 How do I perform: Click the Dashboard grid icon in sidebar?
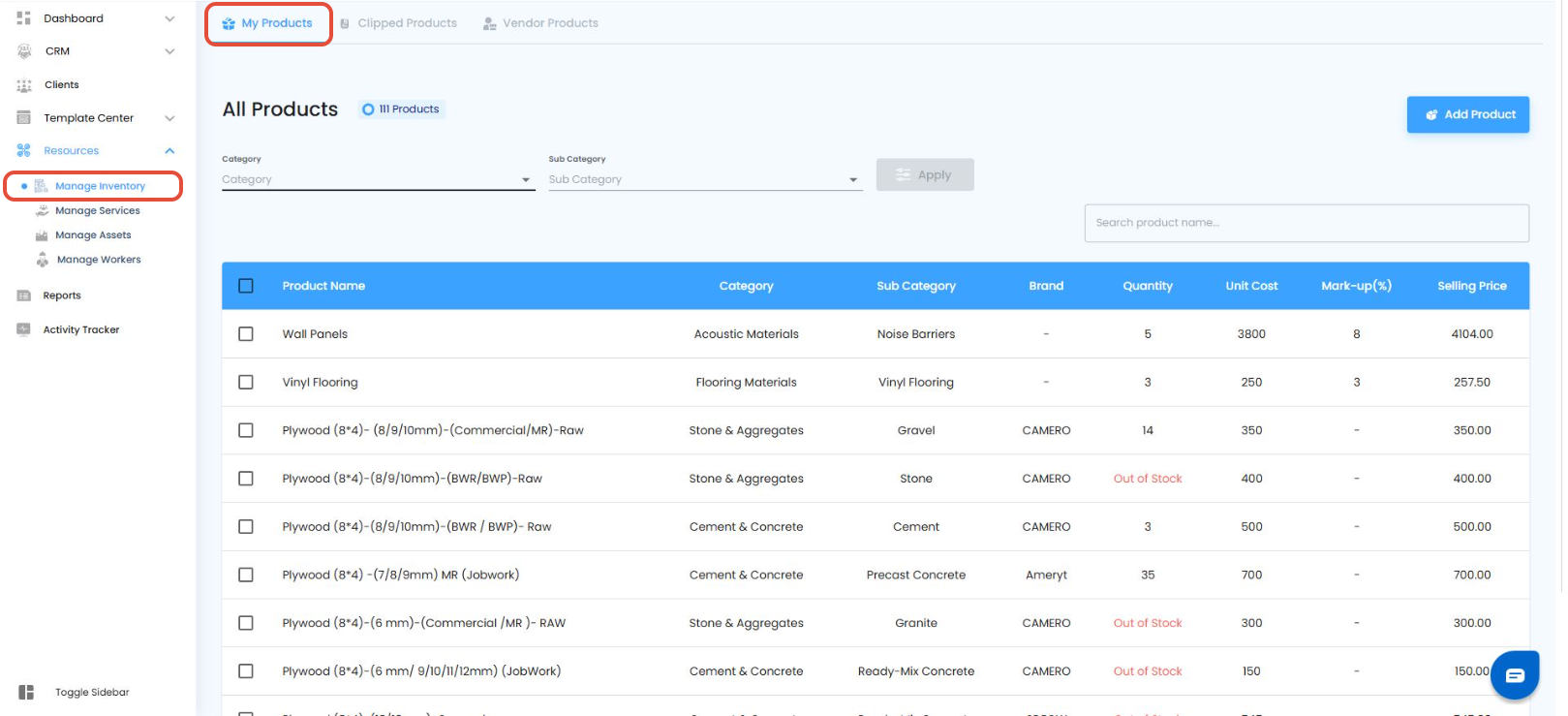click(x=24, y=18)
